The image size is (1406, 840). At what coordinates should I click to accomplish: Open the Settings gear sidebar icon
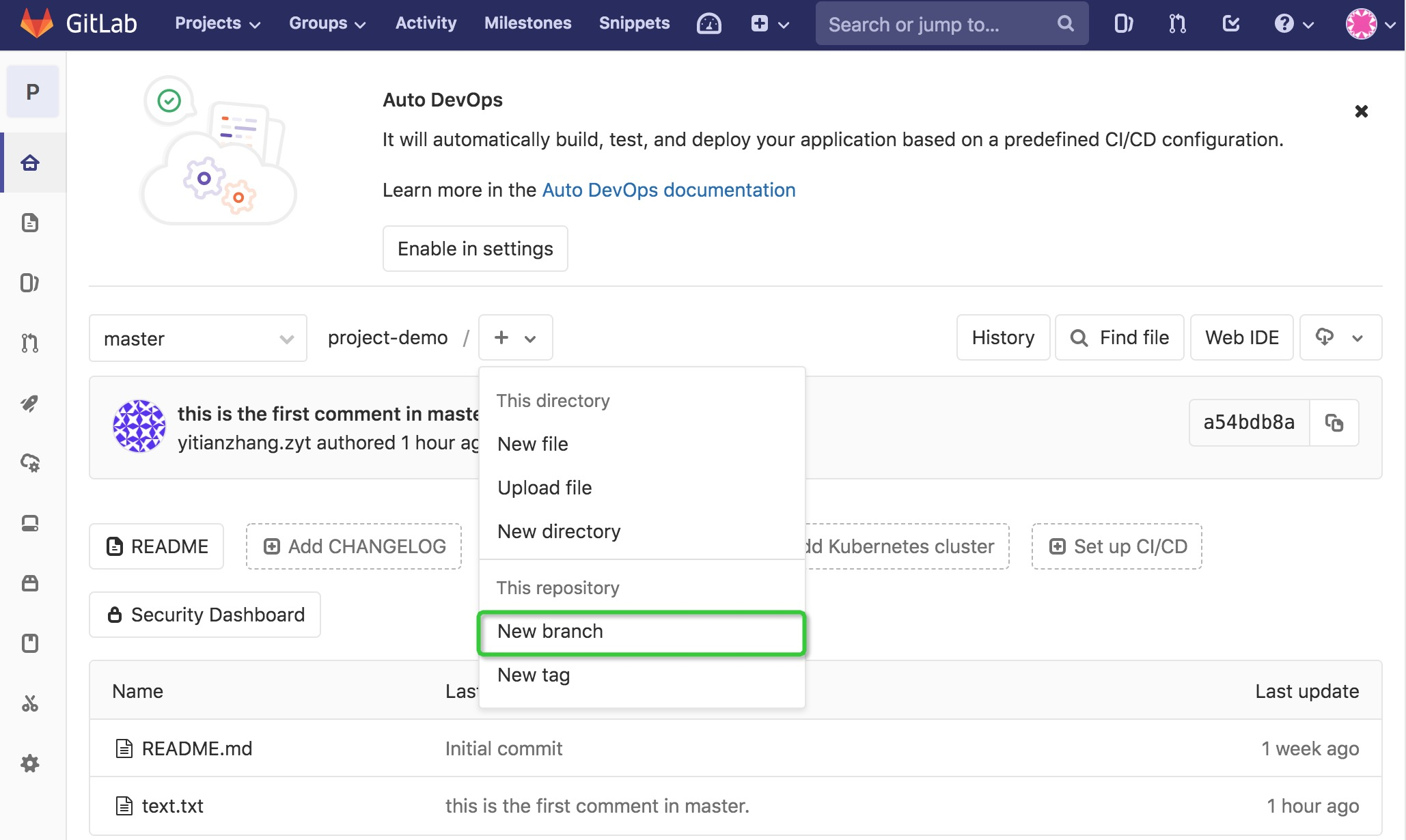pos(30,764)
